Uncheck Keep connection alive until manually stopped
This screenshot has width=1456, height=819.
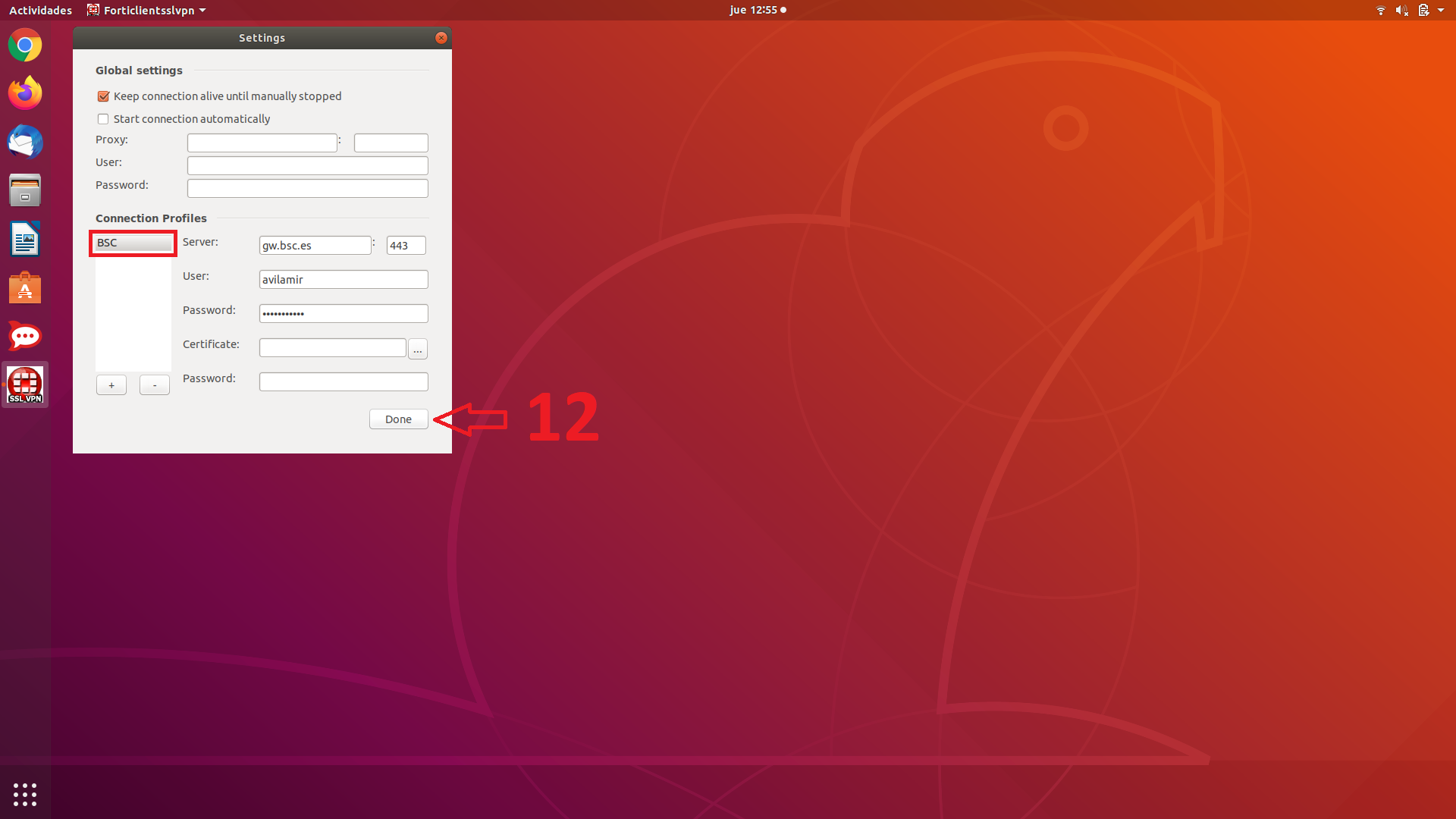coord(103,96)
